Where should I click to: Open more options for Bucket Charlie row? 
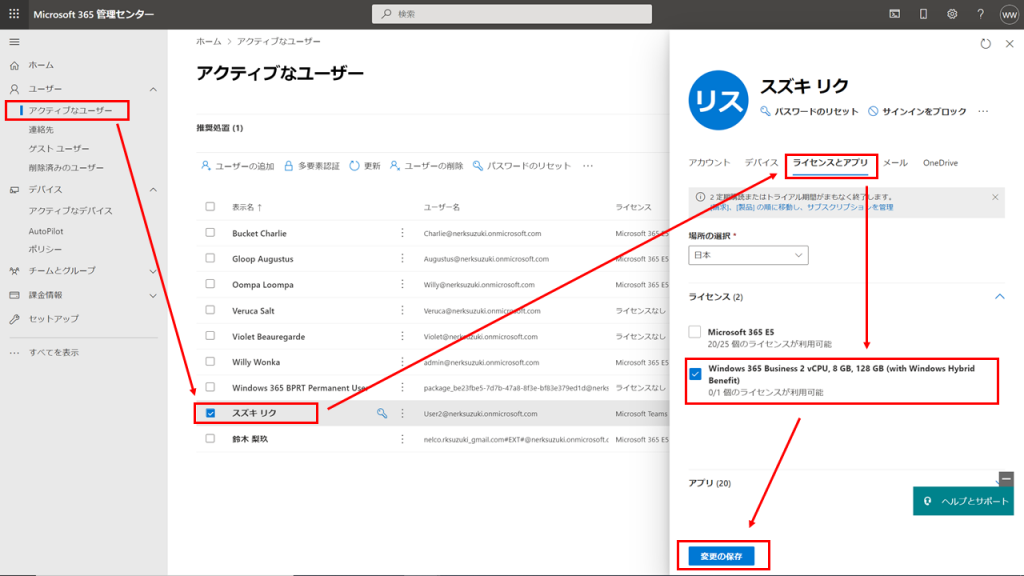pyautogui.click(x=403, y=233)
